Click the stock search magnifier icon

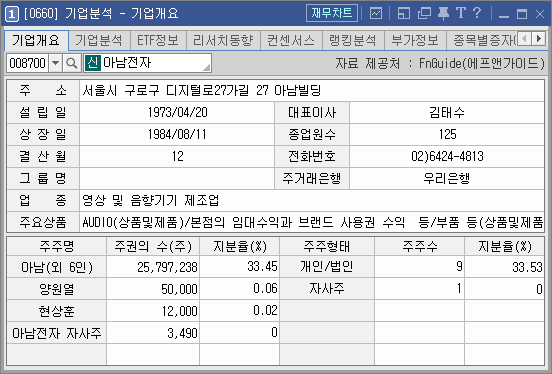71,63
